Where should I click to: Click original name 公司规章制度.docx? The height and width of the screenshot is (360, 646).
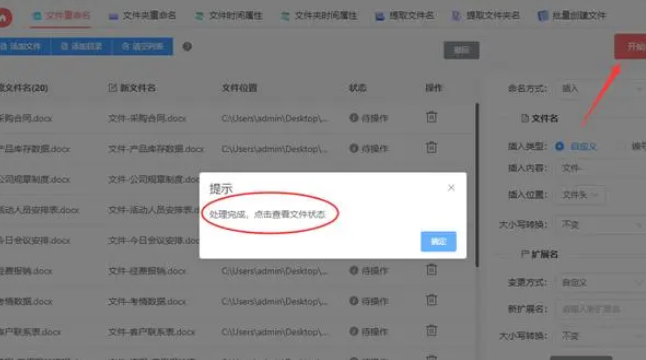35,180
